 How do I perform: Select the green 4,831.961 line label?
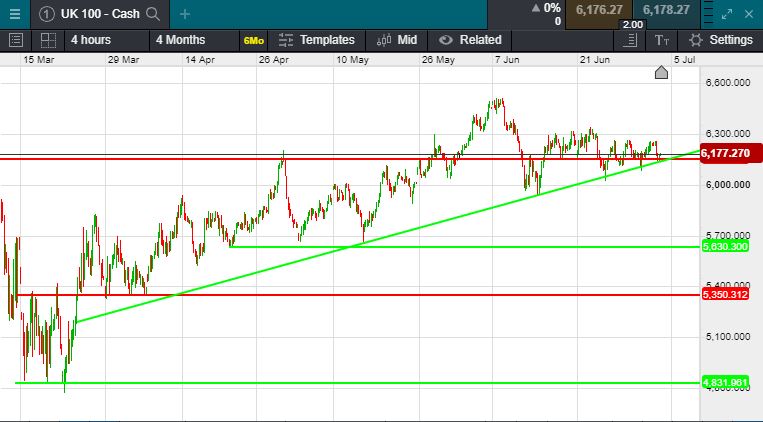click(725, 383)
